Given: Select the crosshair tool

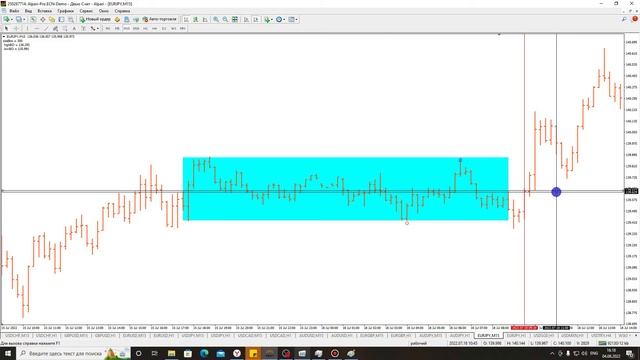Looking at the screenshot, I should 16,29.
